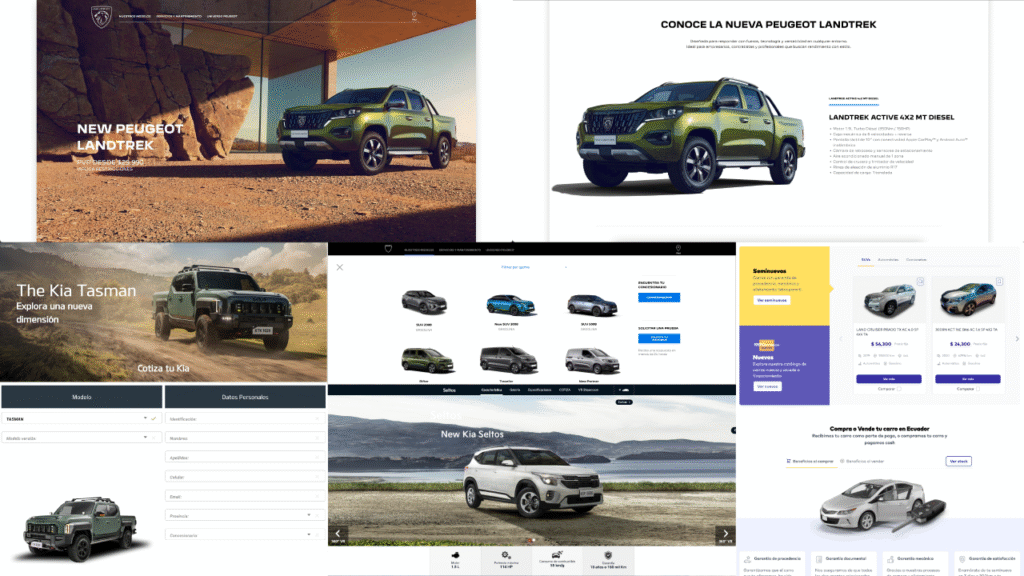The width and height of the screenshot is (1024, 576).
Task: Click right arrow of used car listing carousel
Action: [x=1017, y=338]
